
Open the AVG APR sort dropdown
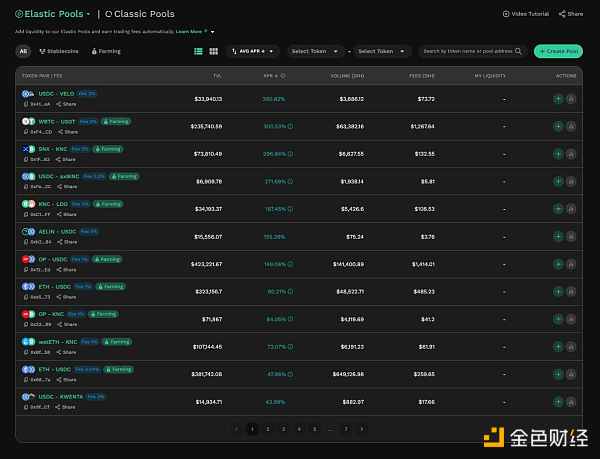253,51
